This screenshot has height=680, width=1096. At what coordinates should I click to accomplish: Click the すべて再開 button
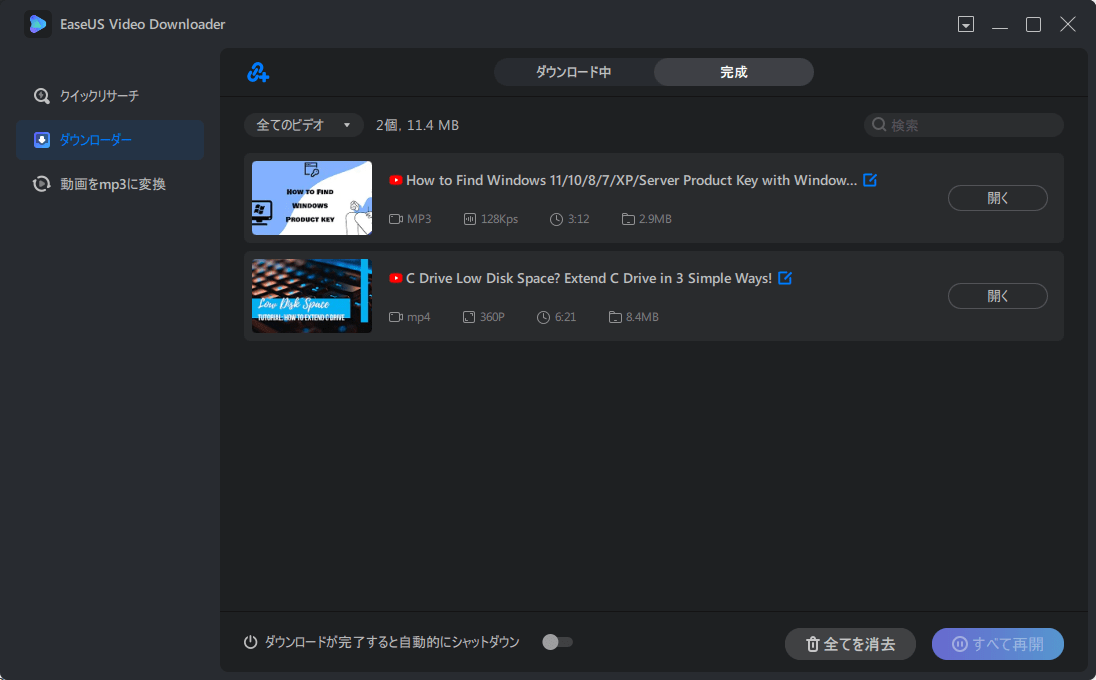[x=997, y=644]
